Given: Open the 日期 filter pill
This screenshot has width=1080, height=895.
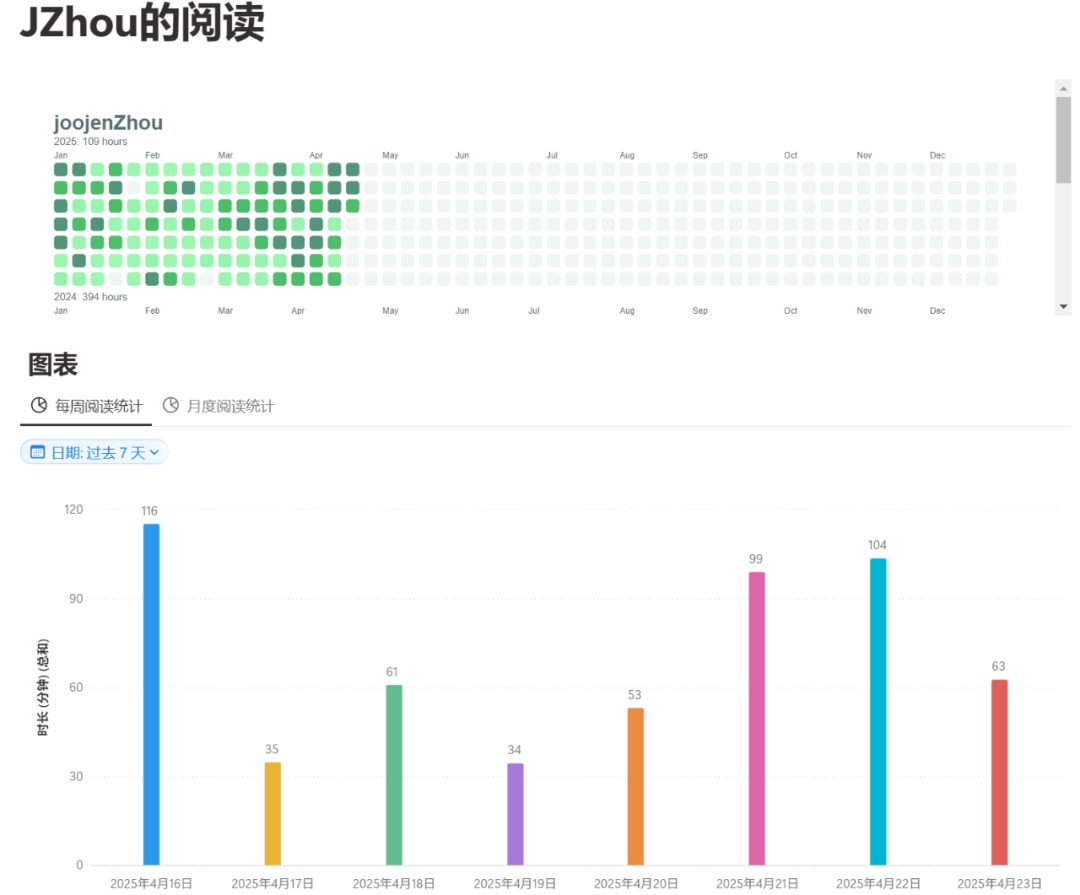Looking at the screenshot, I should (97, 453).
